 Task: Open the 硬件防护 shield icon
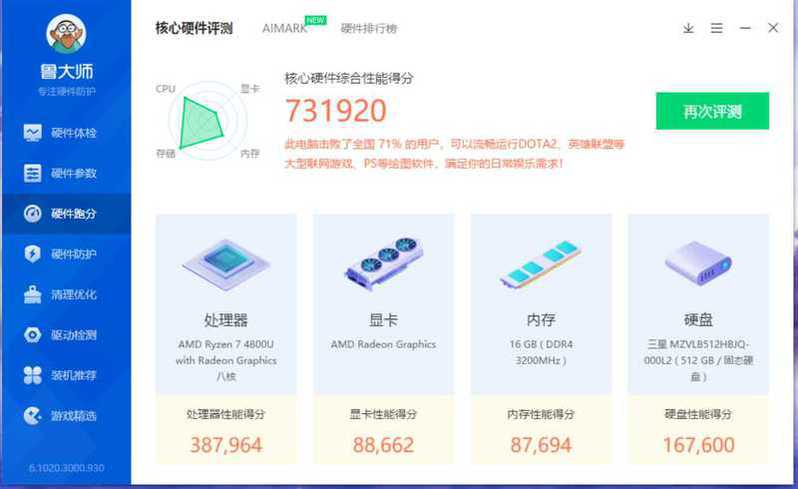[x=33, y=253]
